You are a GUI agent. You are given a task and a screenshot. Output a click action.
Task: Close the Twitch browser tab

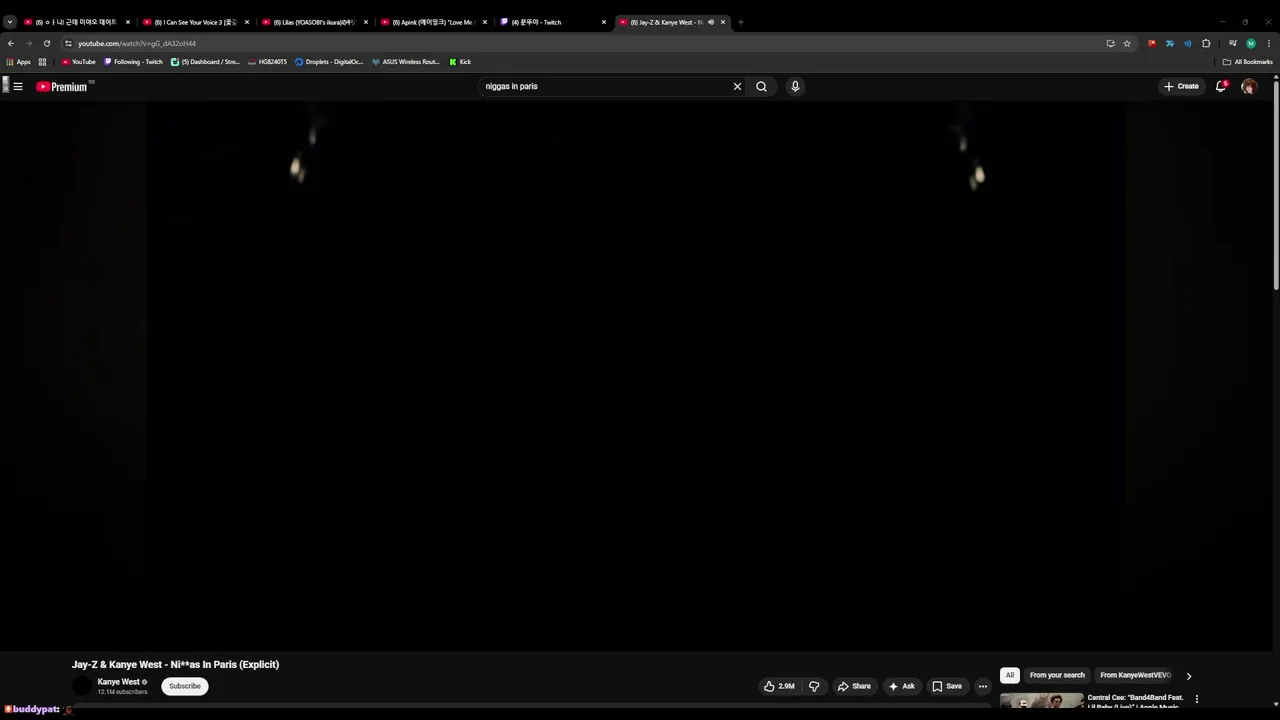[x=604, y=22]
